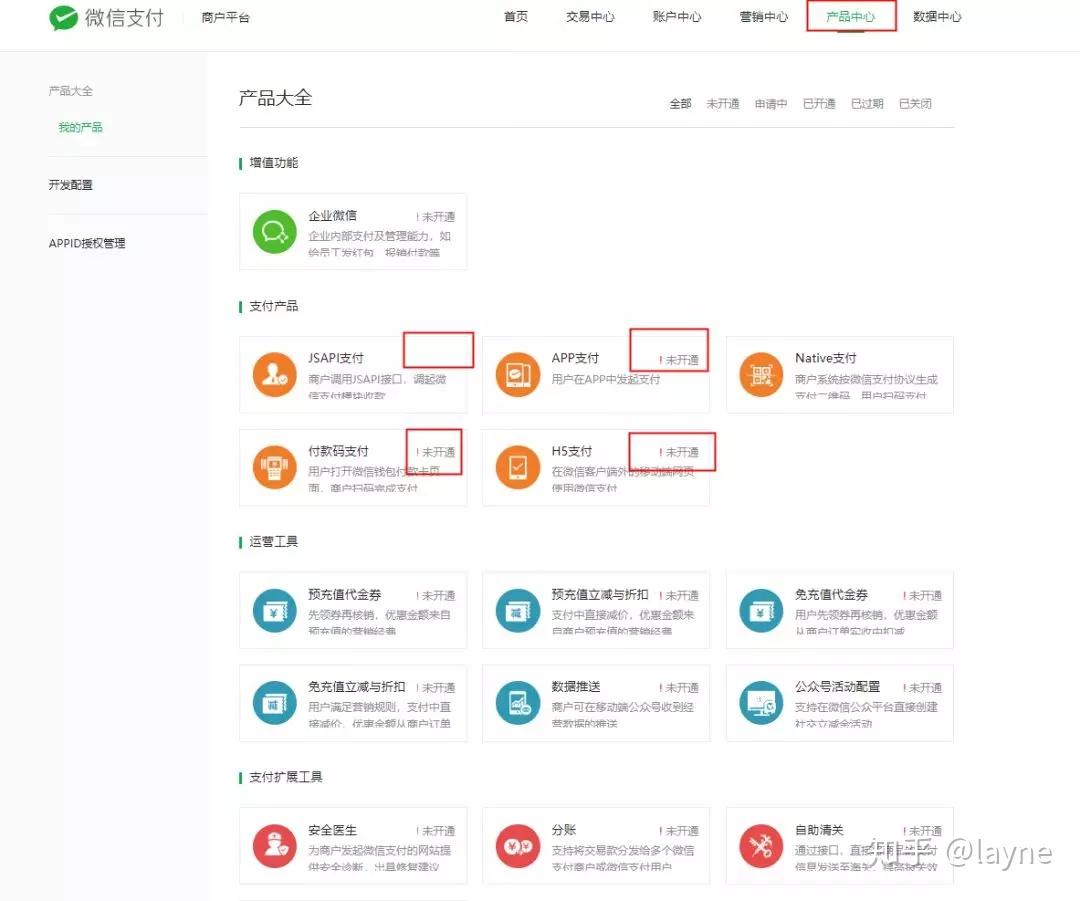Screen dimensions: 1080x901
Task: Open the 免充值代金券 product icon
Action: coord(761,610)
